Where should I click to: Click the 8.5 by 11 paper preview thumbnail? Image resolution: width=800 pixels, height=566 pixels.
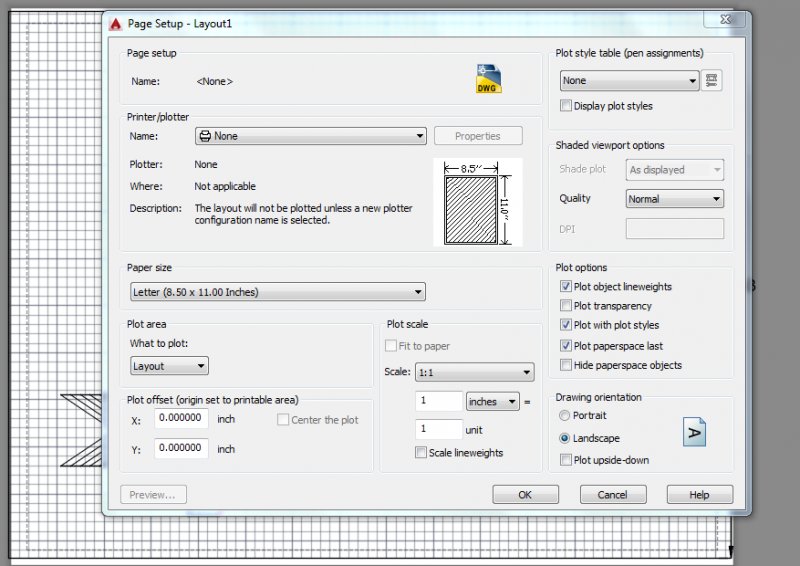coord(478,202)
